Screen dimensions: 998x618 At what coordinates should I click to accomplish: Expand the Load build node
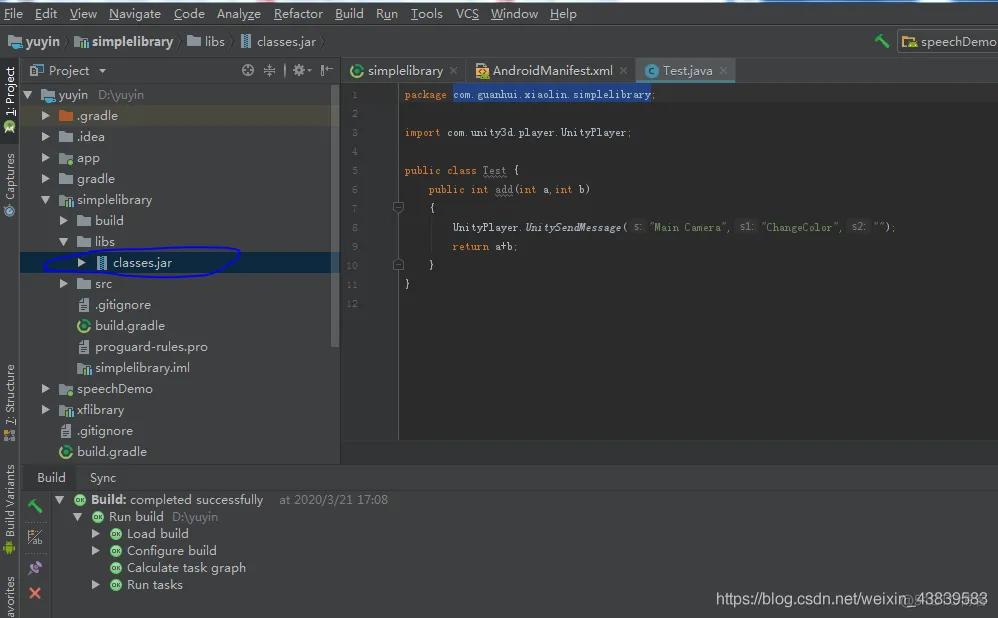click(95, 534)
